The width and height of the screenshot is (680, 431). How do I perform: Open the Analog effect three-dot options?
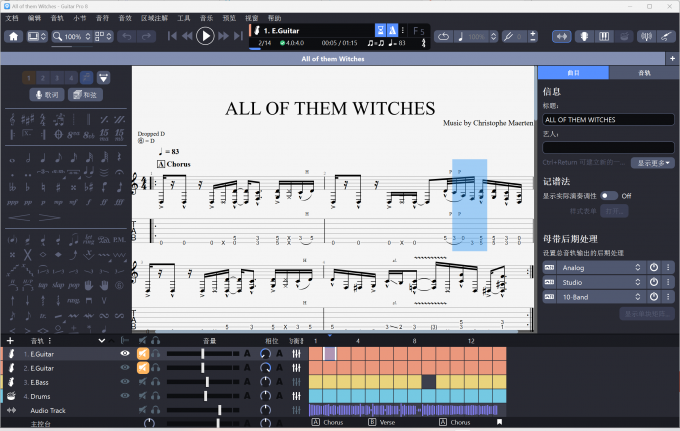tap(668, 268)
